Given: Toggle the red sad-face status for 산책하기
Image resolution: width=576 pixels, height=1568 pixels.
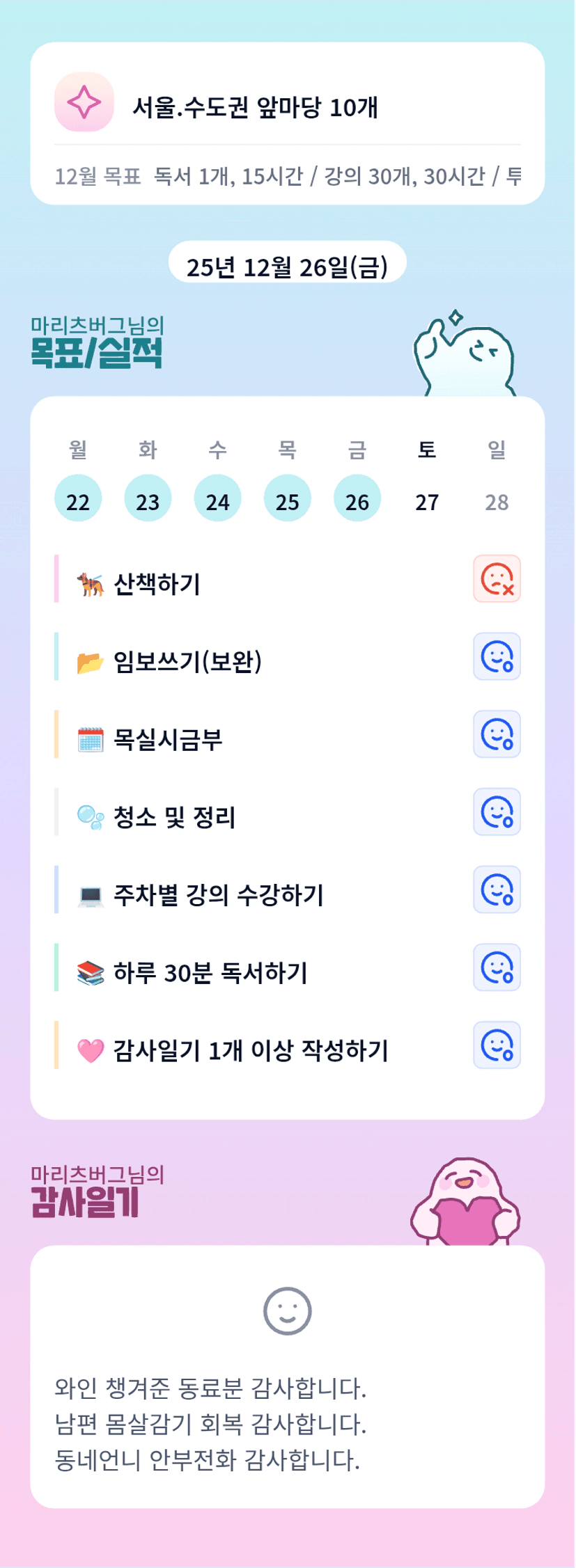Looking at the screenshot, I should point(497,578).
